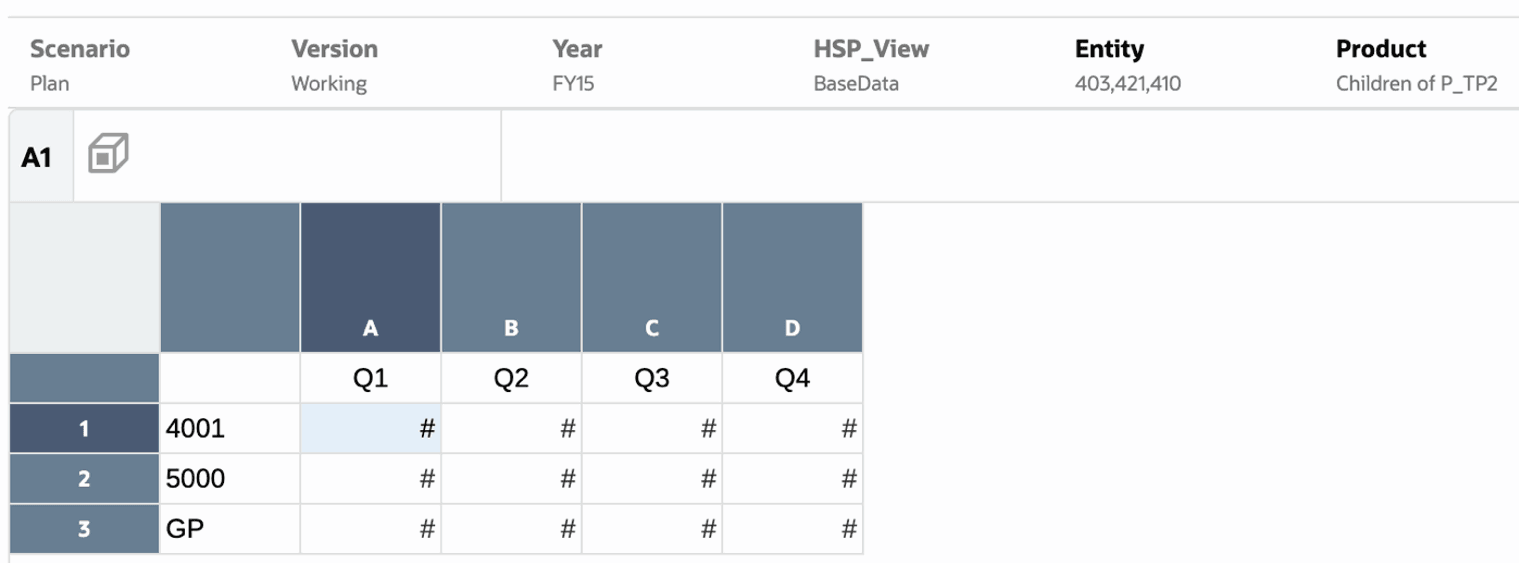Select row 3 header
The image size is (1519, 563).
point(84,529)
